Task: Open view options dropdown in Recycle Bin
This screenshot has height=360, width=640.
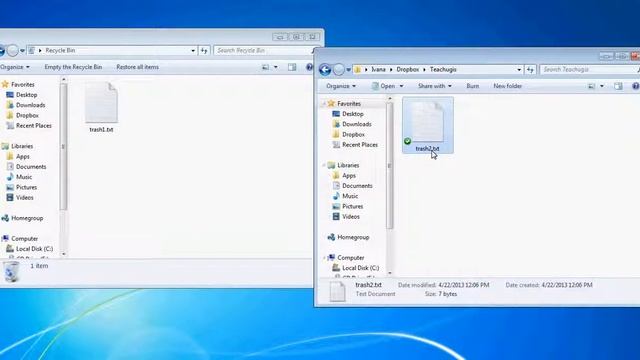Action: coord(276,67)
